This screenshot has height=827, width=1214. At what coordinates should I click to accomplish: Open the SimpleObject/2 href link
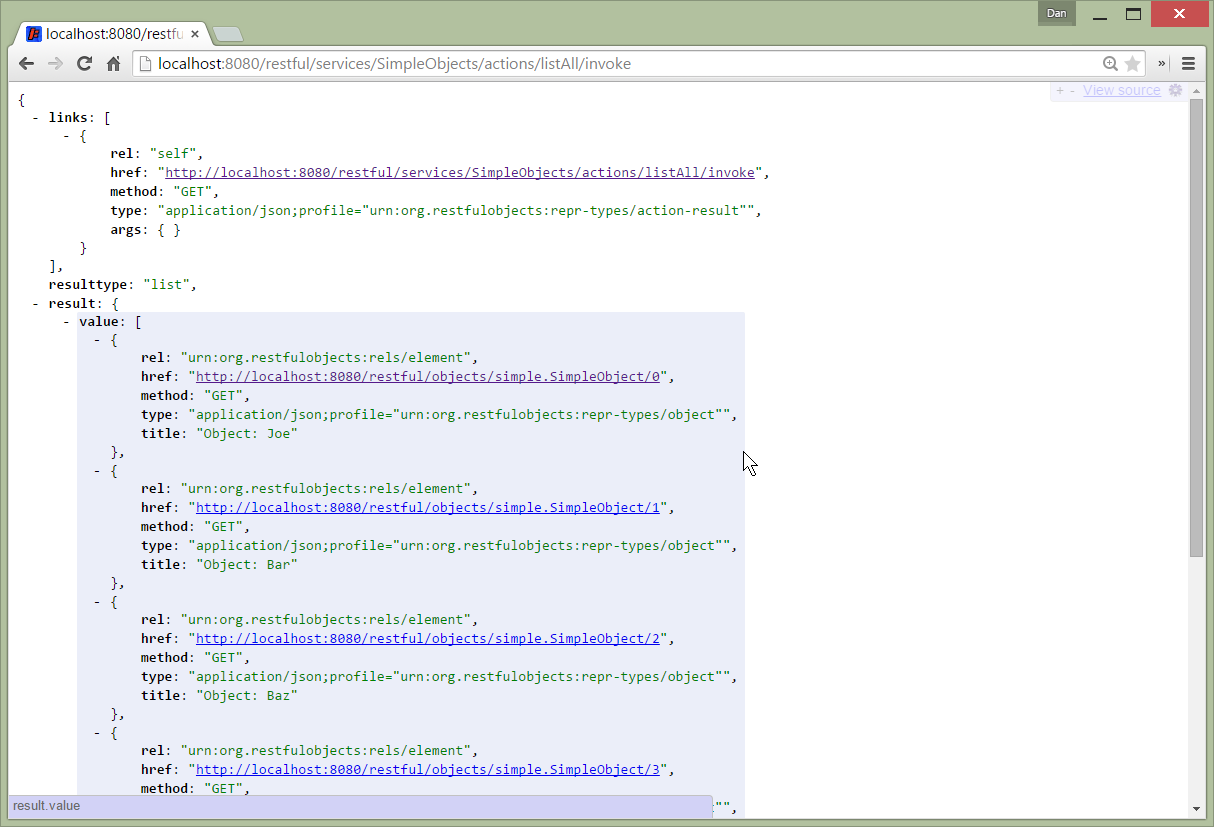point(427,639)
